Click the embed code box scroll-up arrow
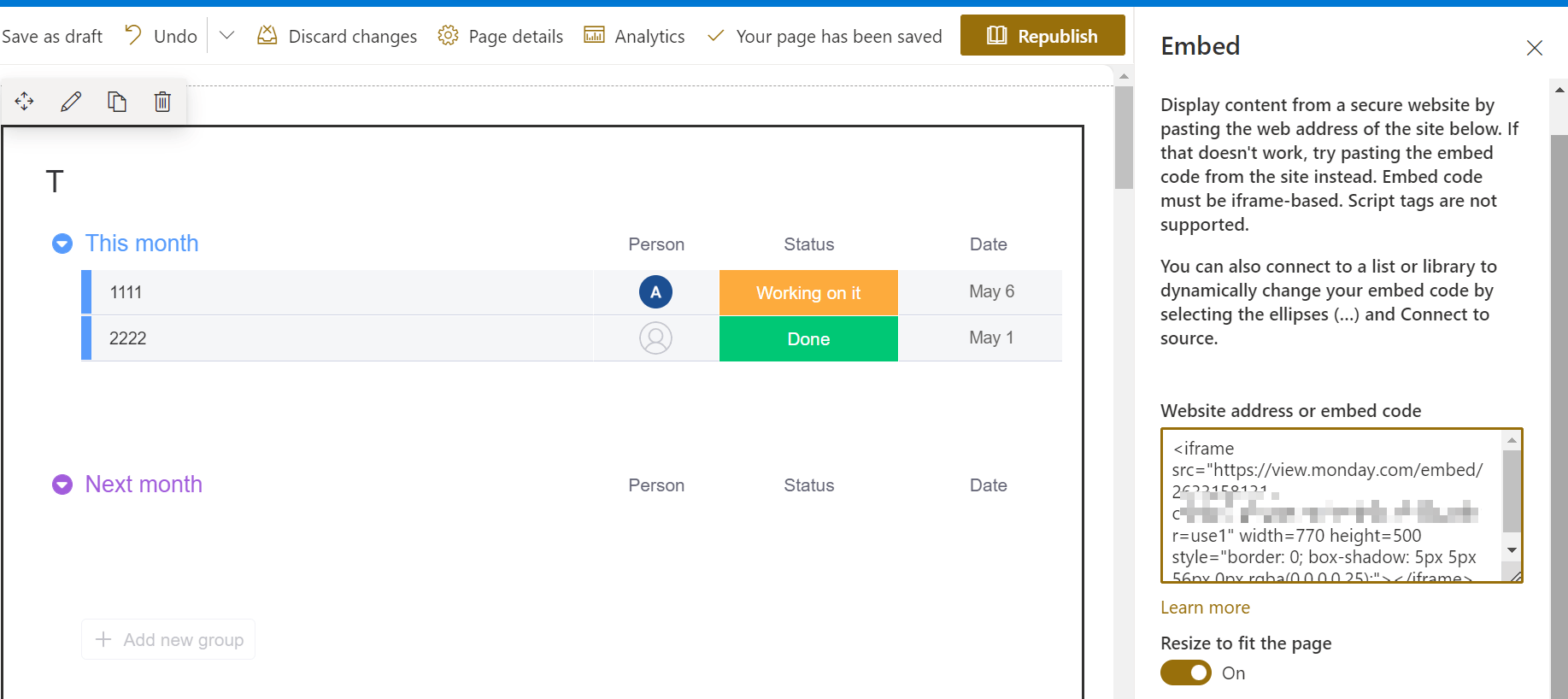Screen dimensions: 1568x699 (1512, 441)
